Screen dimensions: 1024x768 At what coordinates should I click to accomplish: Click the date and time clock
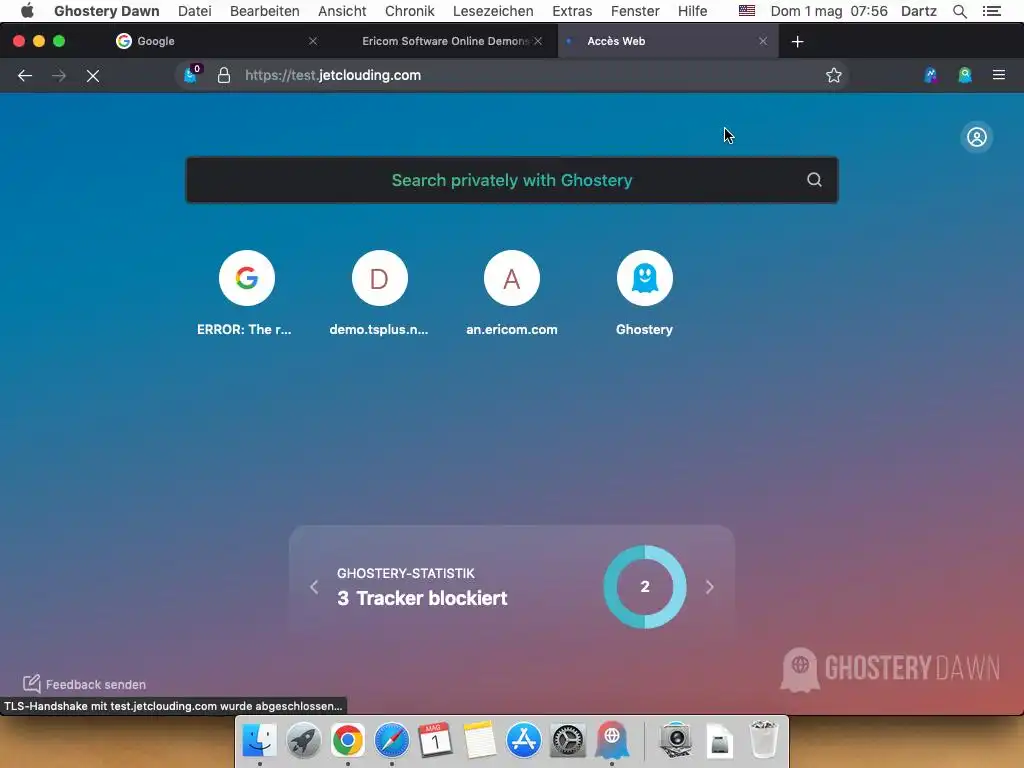[829, 11]
